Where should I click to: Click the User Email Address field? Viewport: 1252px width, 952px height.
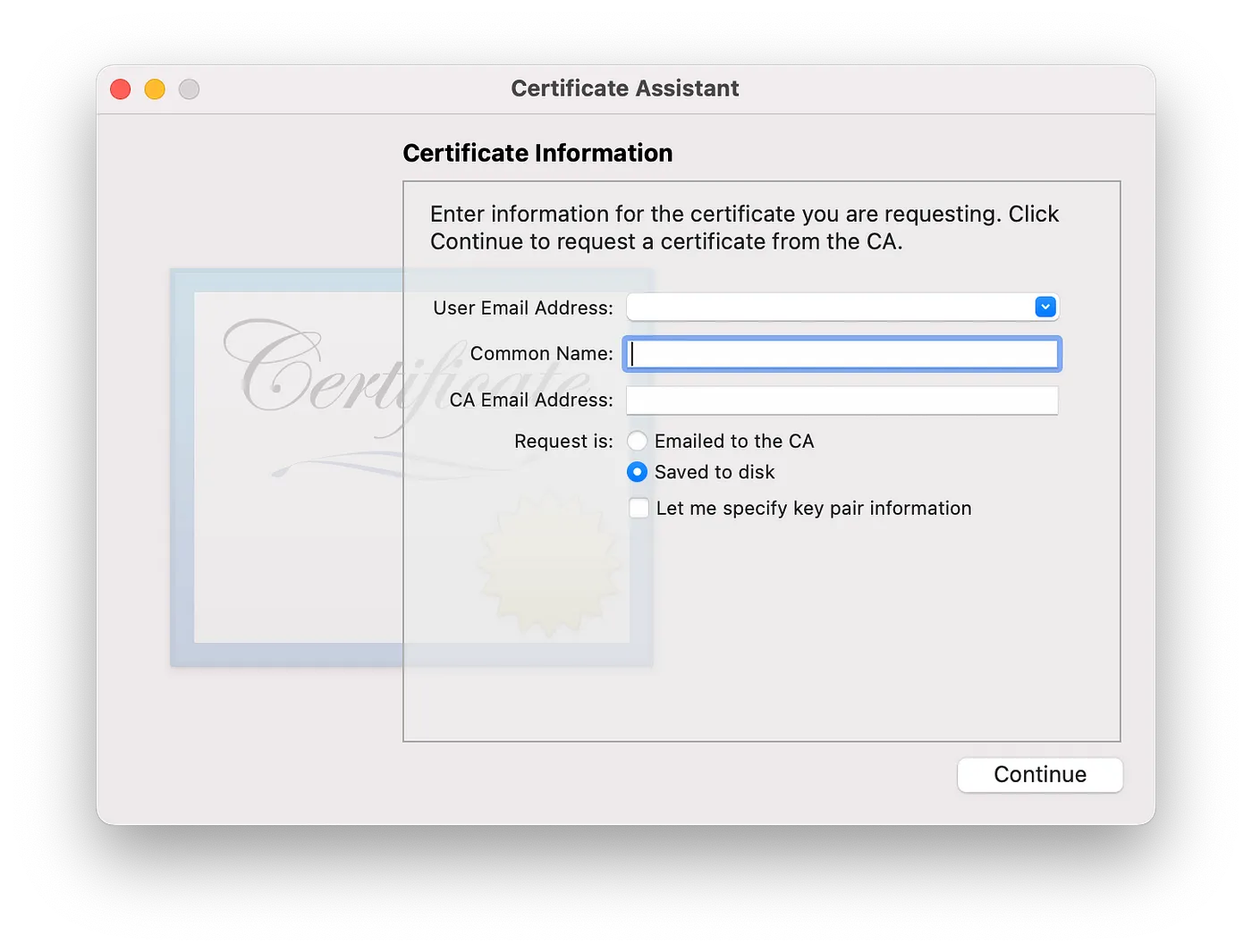click(x=842, y=308)
